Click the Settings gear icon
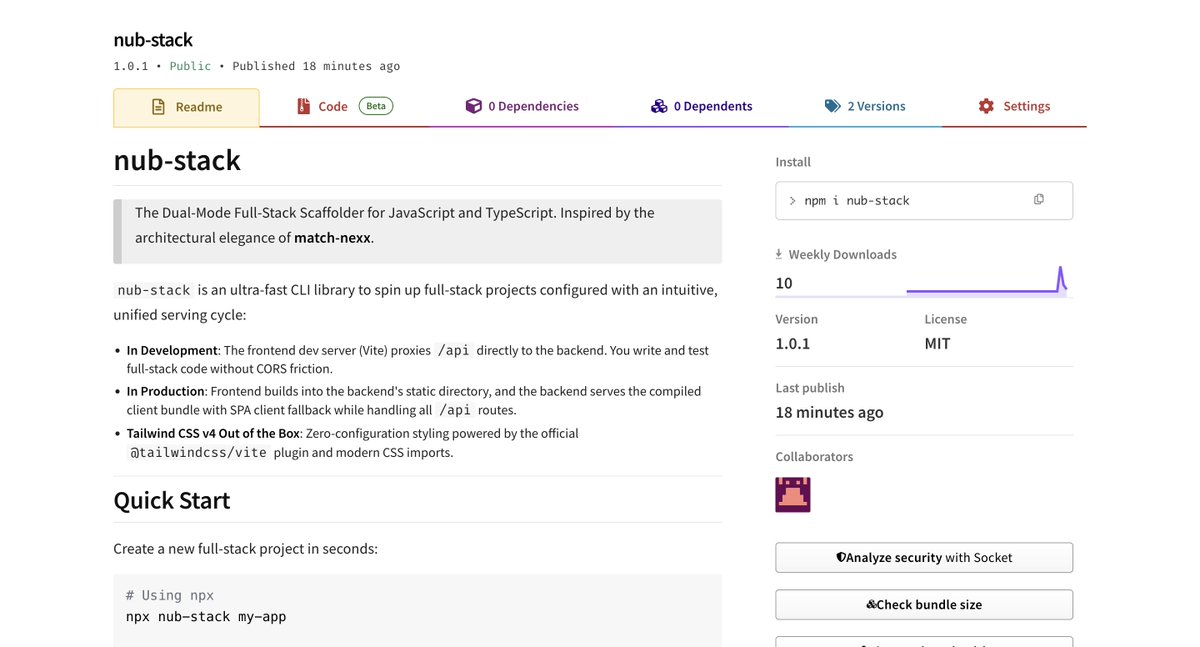The width and height of the screenshot is (1200, 647). (986, 106)
